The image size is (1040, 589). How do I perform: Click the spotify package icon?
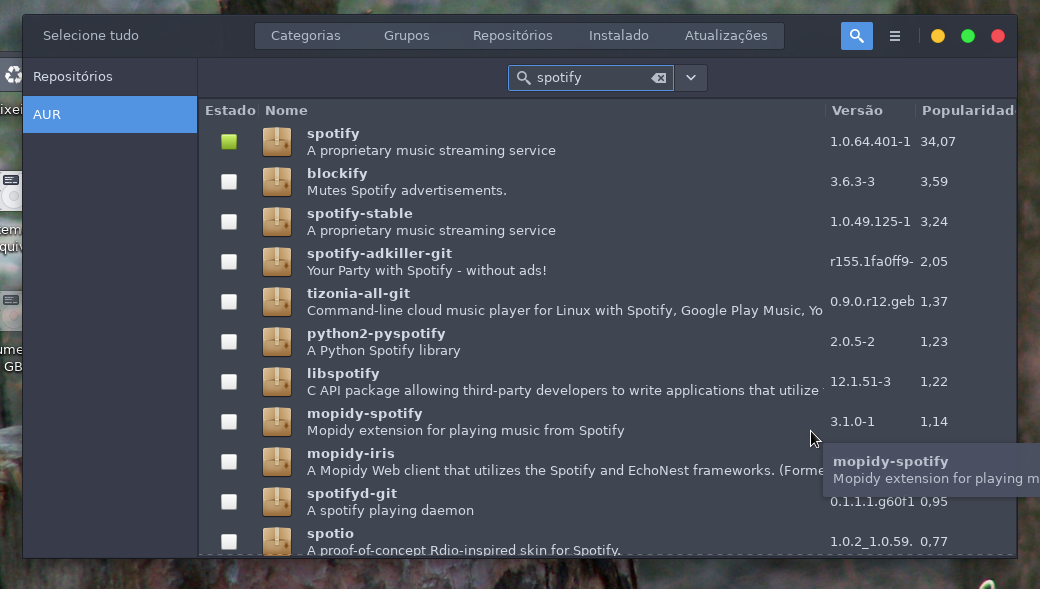[x=277, y=141]
